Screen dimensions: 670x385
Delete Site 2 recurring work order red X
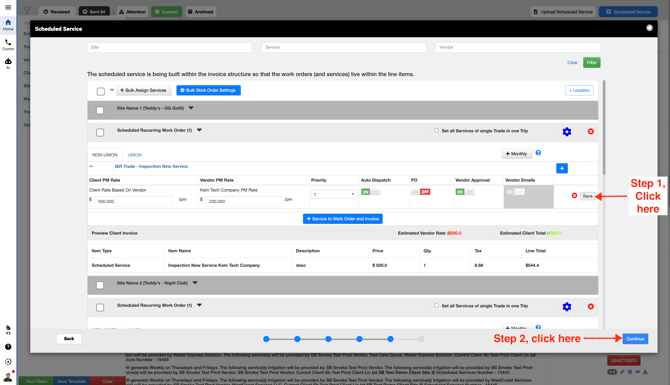pyautogui.click(x=591, y=306)
